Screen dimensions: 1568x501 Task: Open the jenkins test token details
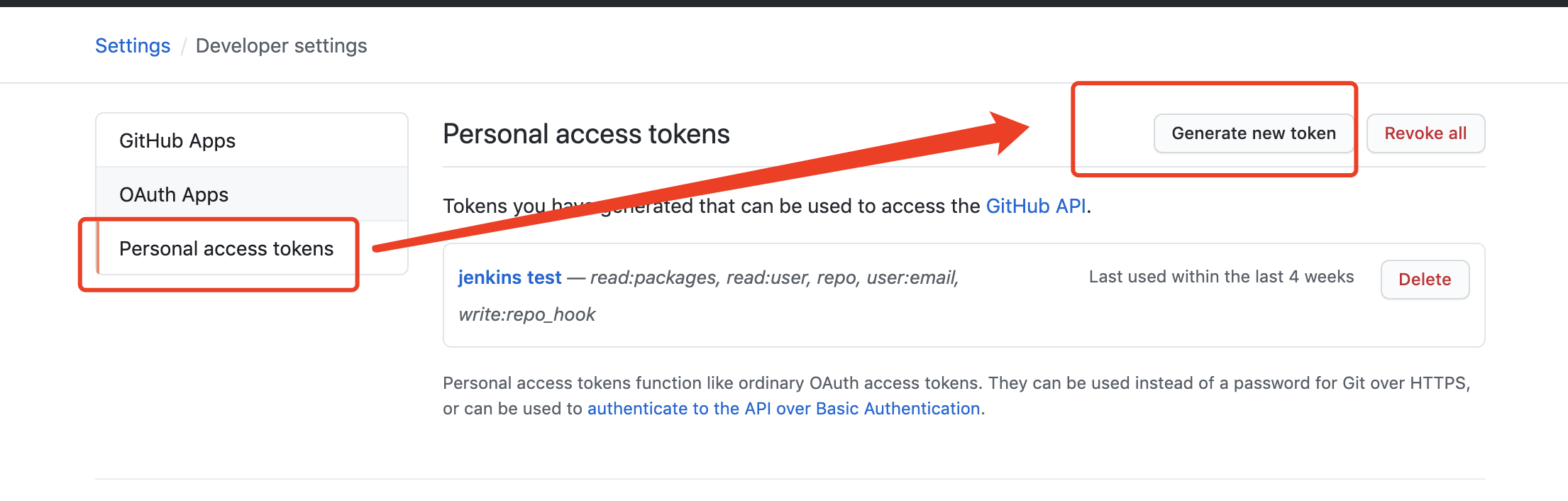(509, 277)
